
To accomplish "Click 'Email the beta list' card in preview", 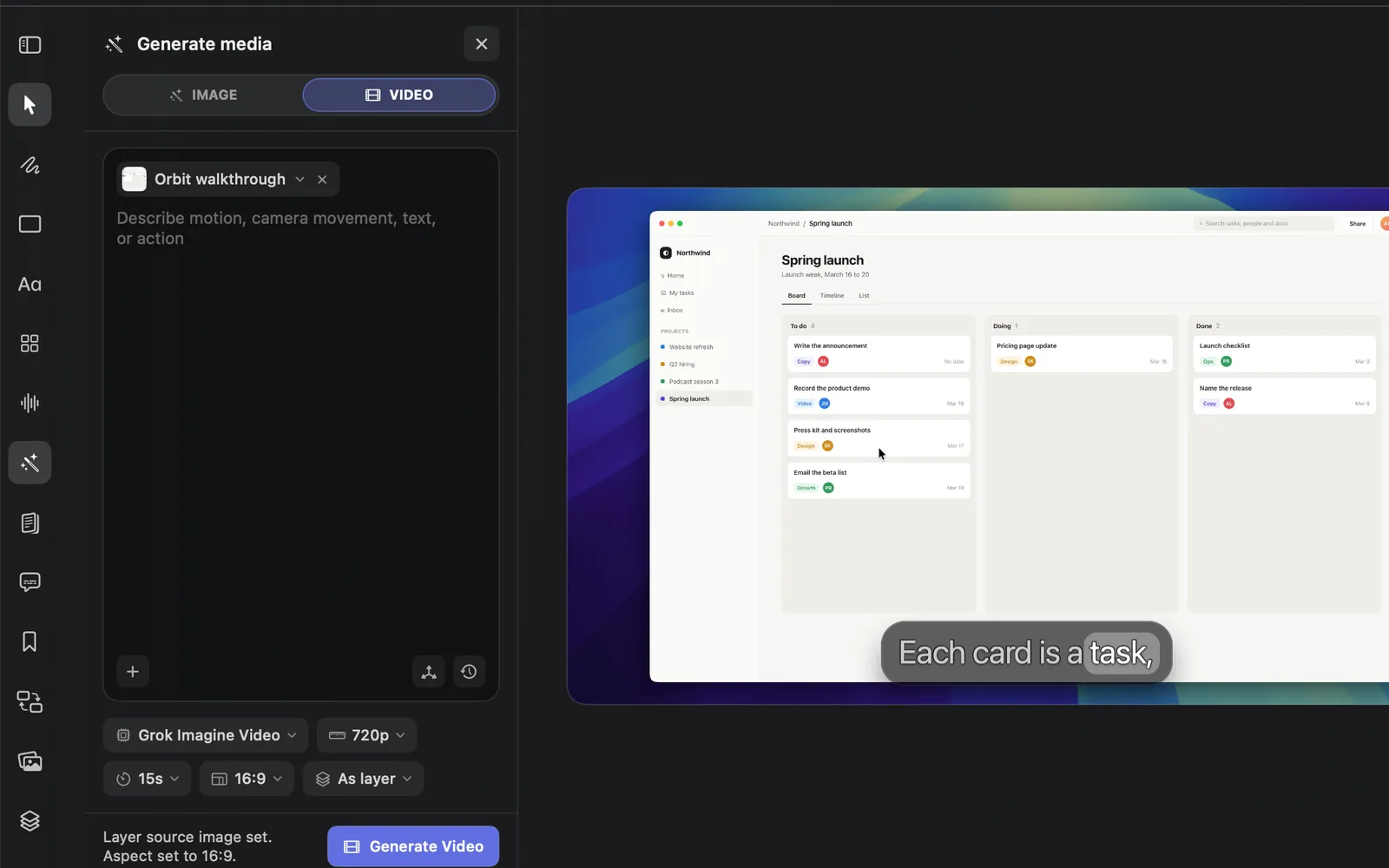I will pos(879,480).
